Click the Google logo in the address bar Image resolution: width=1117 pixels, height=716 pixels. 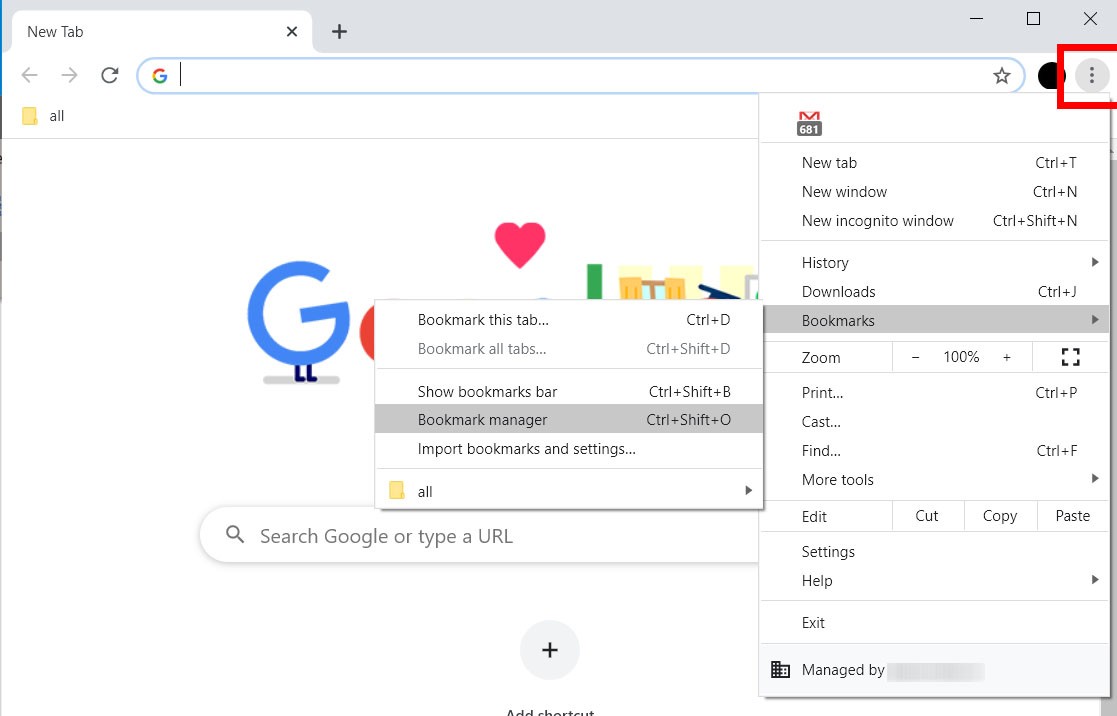160,74
